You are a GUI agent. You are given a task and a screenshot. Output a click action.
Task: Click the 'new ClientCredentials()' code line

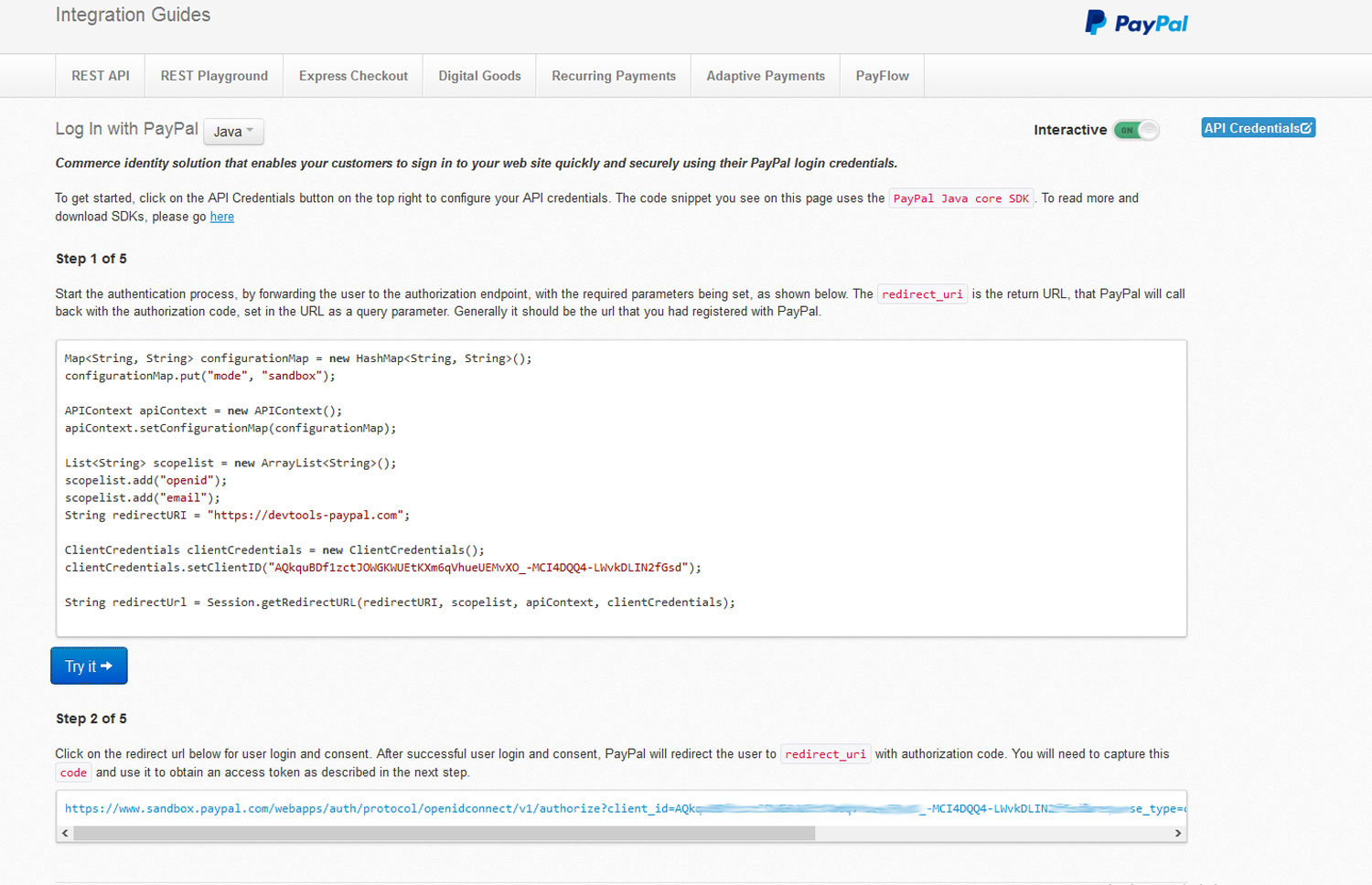click(274, 550)
